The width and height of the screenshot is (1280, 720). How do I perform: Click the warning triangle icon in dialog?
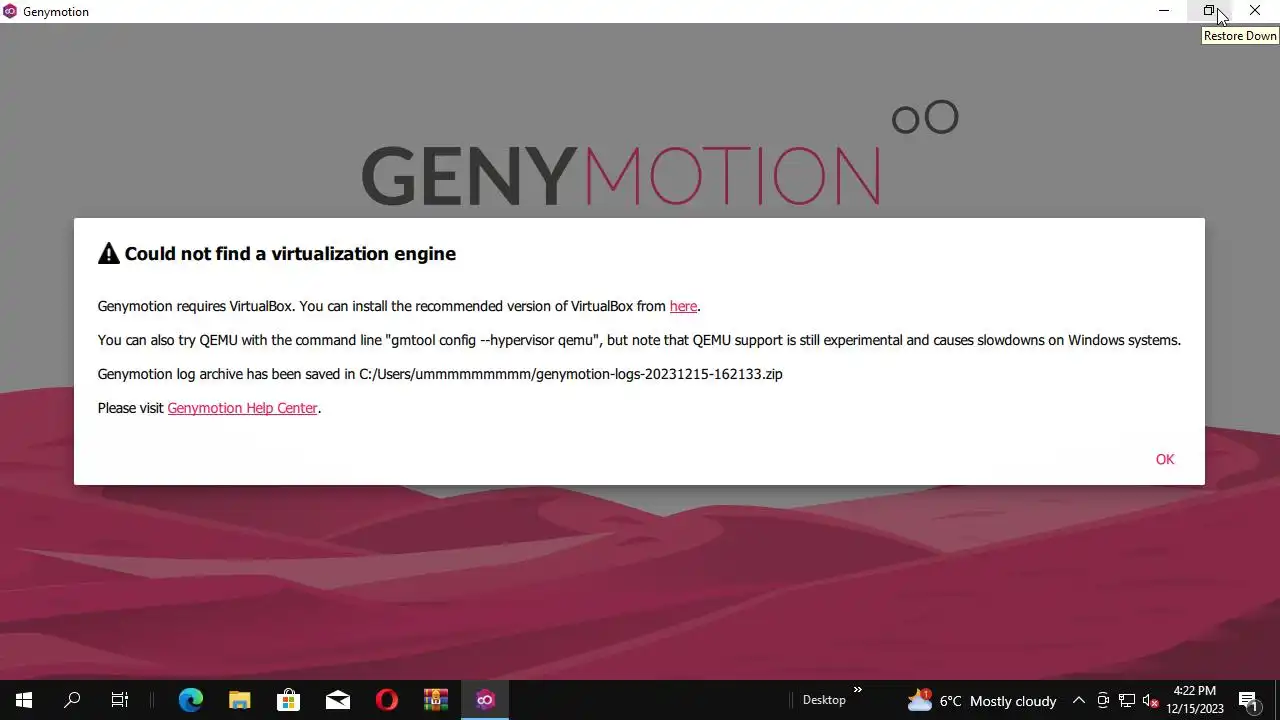(108, 254)
